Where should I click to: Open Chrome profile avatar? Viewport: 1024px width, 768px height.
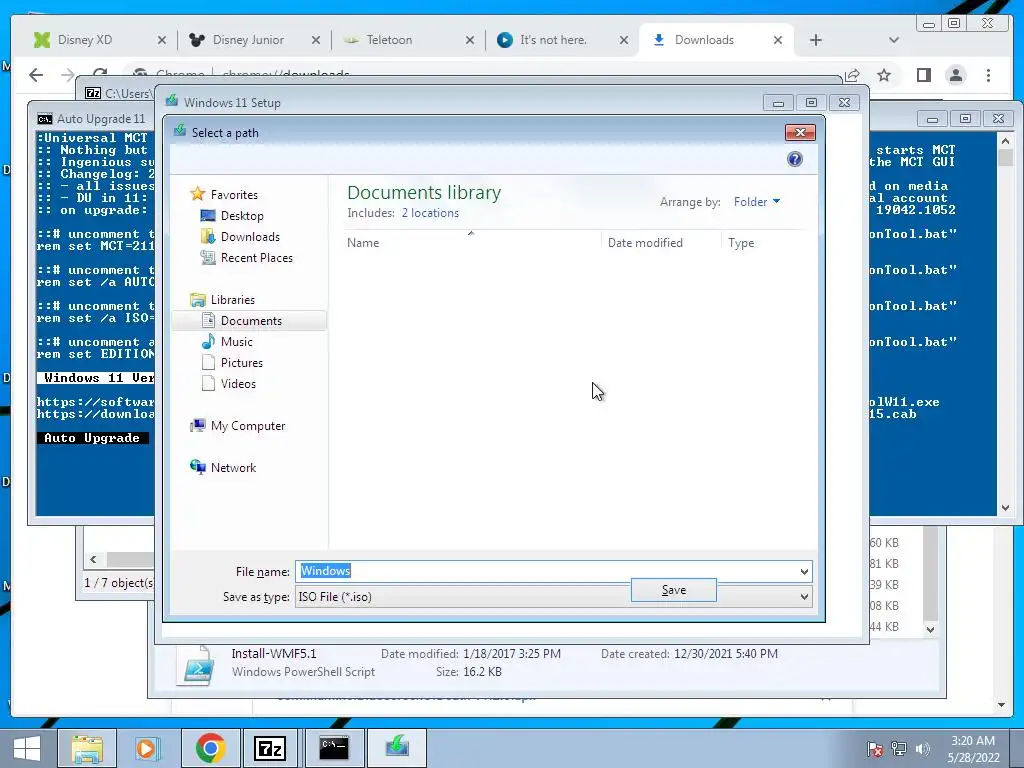[955, 75]
